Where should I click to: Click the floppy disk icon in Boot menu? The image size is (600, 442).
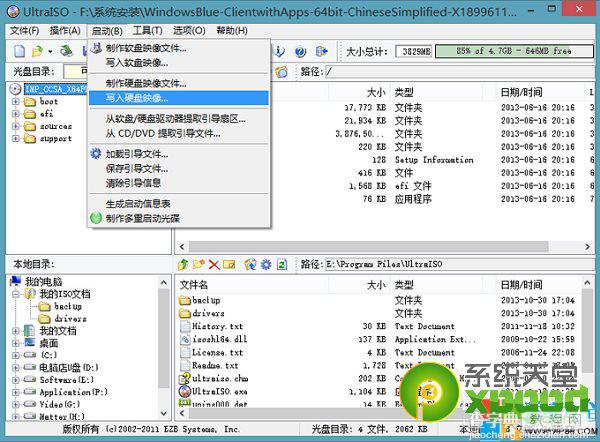point(96,48)
